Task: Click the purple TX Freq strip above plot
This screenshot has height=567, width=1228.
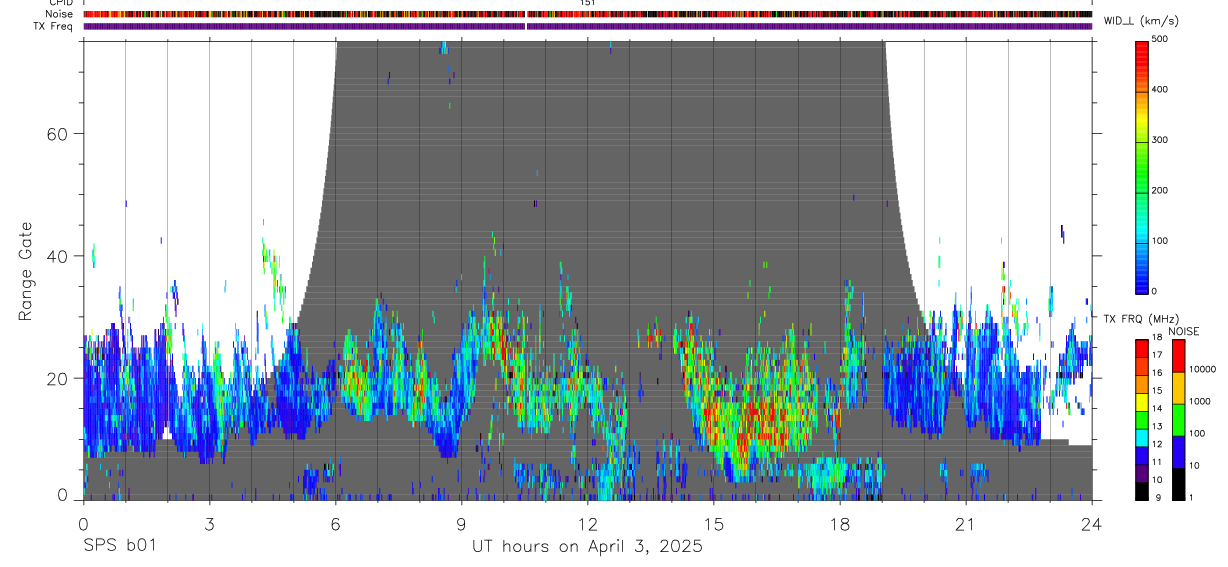Action: point(587,26)
